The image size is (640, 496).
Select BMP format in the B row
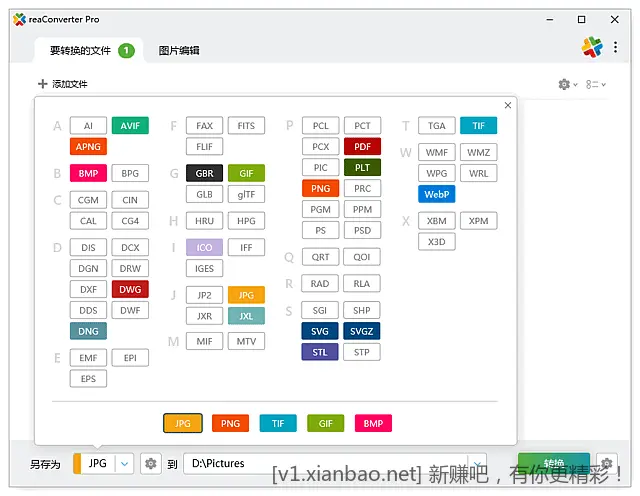[x=88, y=173]
